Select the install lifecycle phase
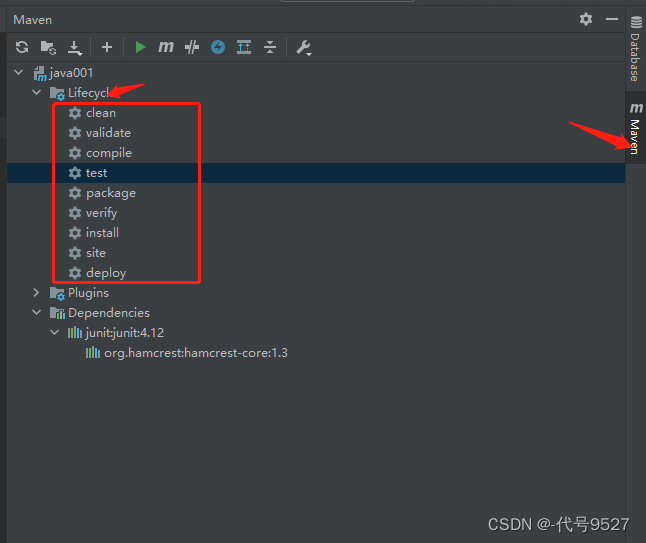 pyautogui.click(x=94, y=233)
